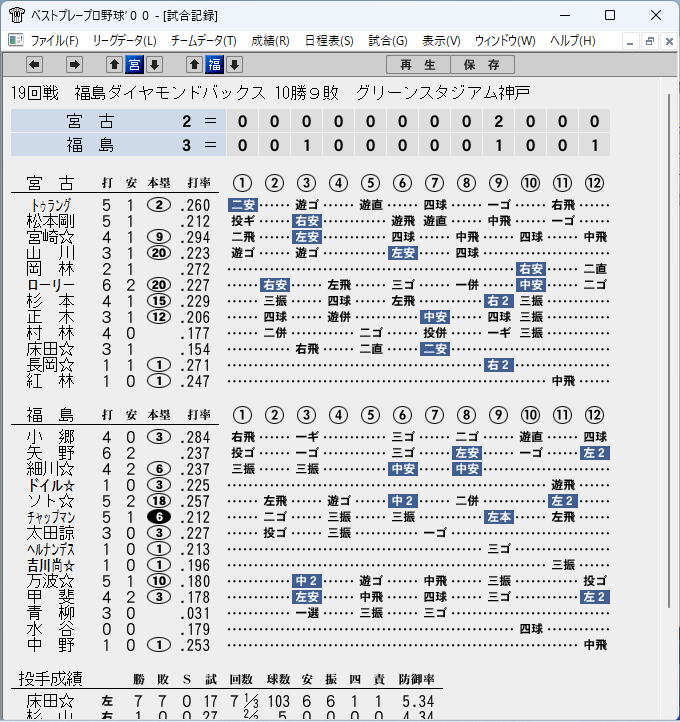Close the inner game record child window
Image resolution: width=680 pixels, height=722 pixels.
coord(669,41)
